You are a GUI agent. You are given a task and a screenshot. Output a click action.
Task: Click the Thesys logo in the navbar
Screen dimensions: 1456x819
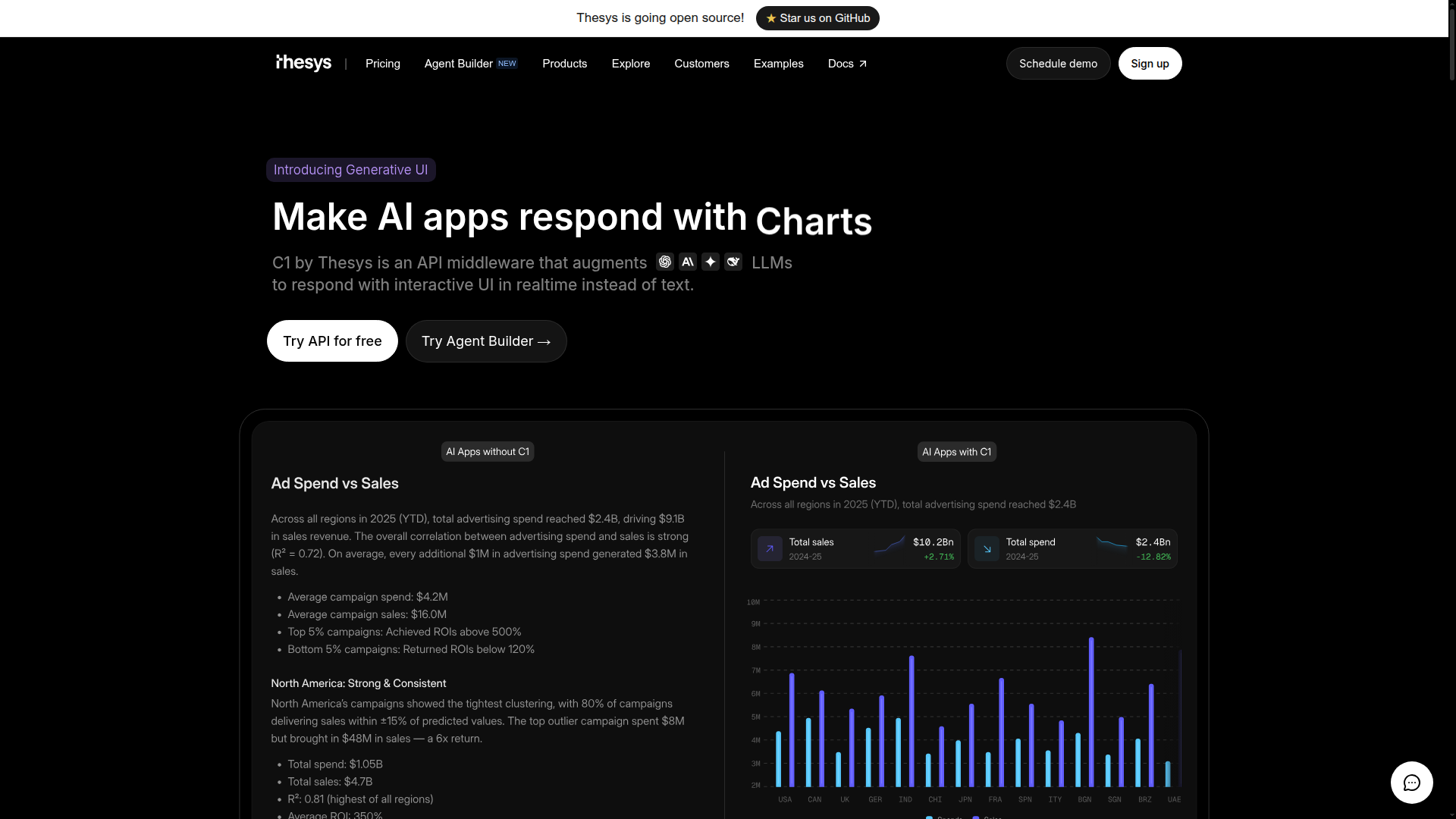[x=303, y=62]
